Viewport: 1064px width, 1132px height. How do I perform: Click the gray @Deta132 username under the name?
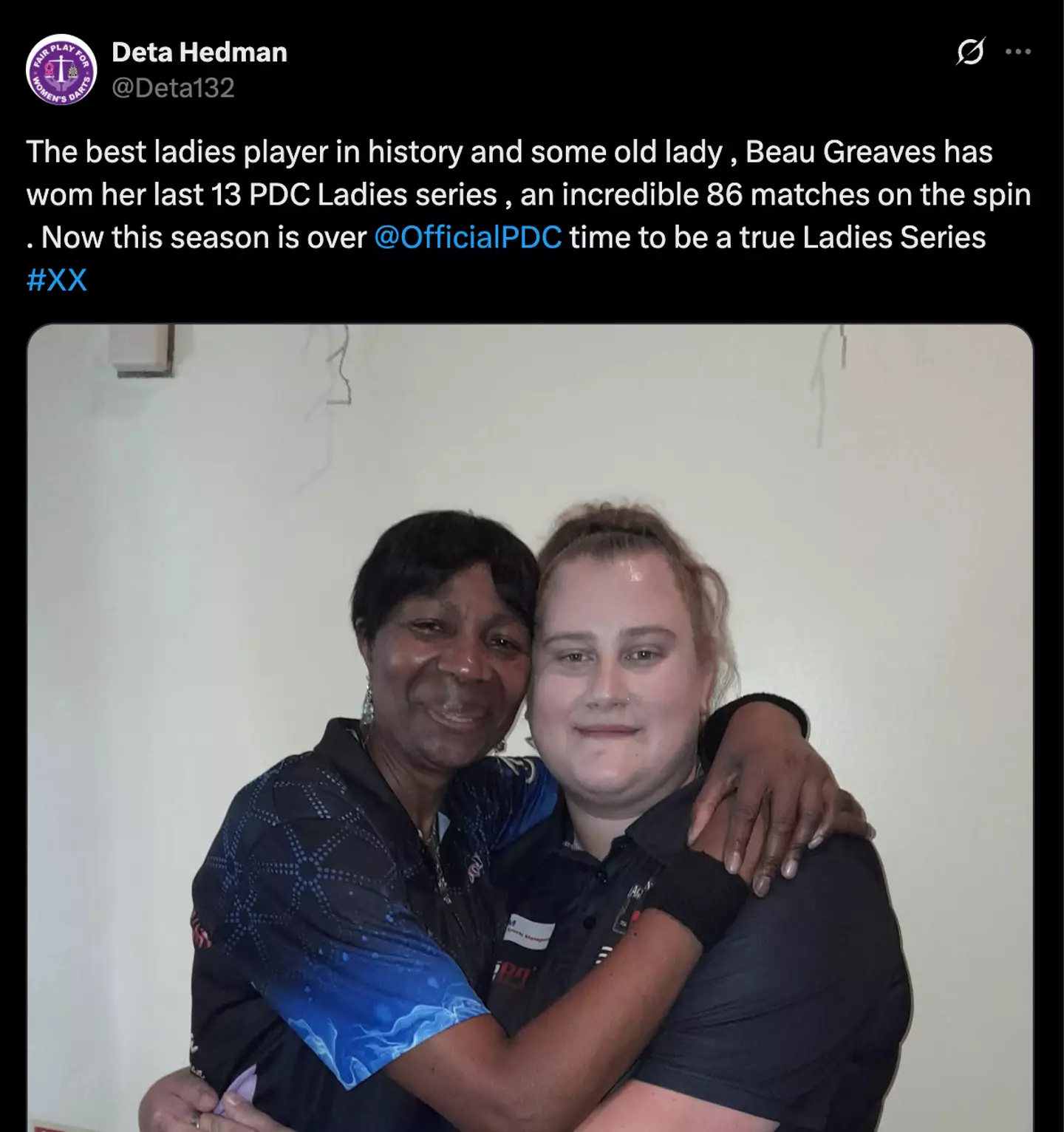point(173,88)
